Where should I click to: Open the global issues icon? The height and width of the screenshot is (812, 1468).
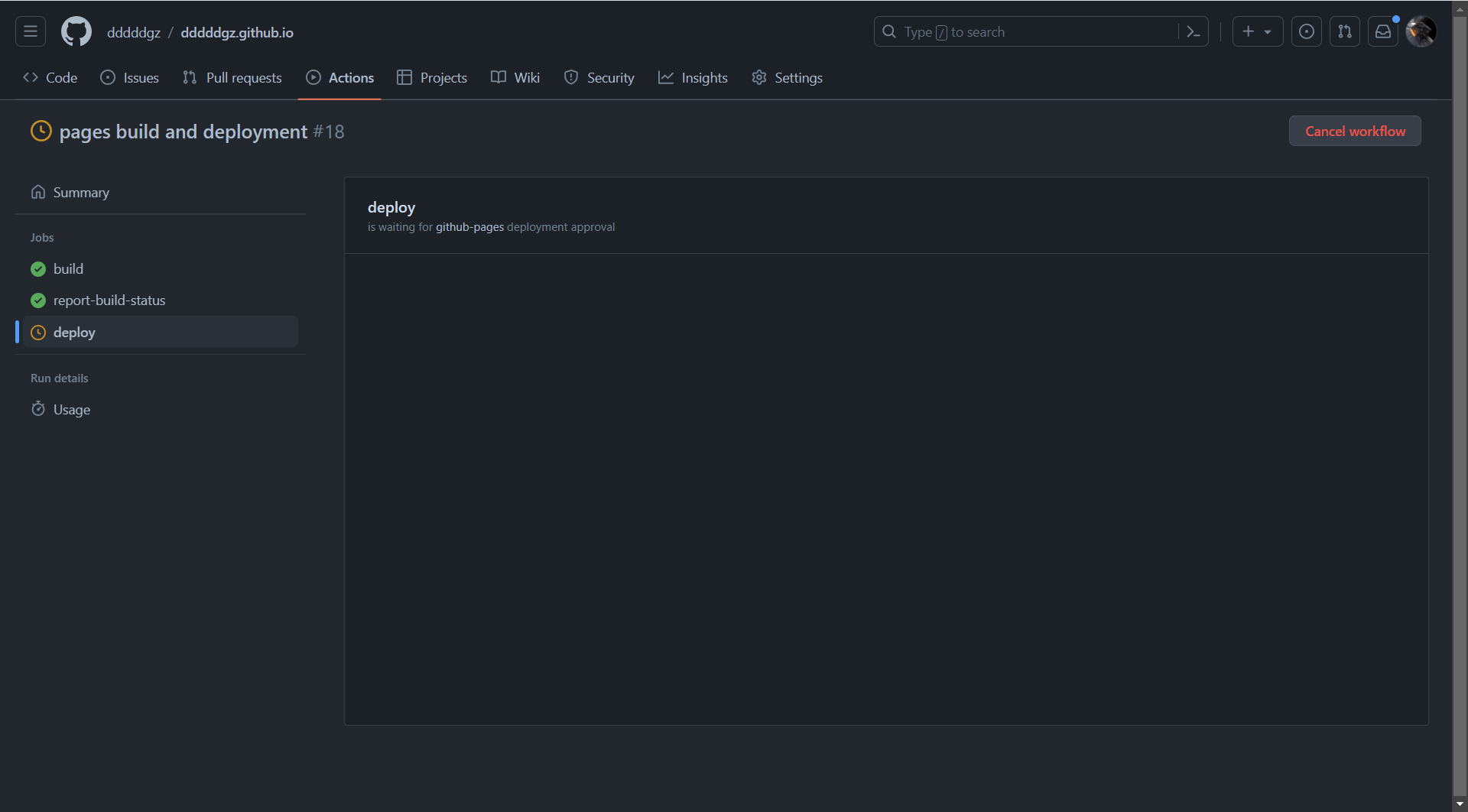pos(1306,31)
